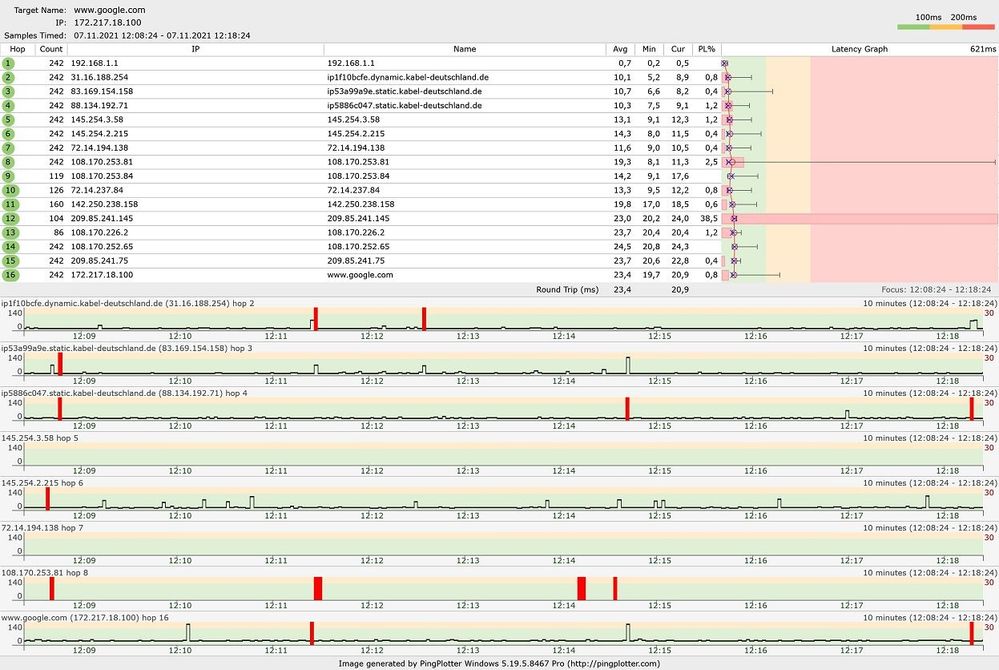Click the hop 7 green circle icon
The image size is (999, 670).
coord(8,148)
